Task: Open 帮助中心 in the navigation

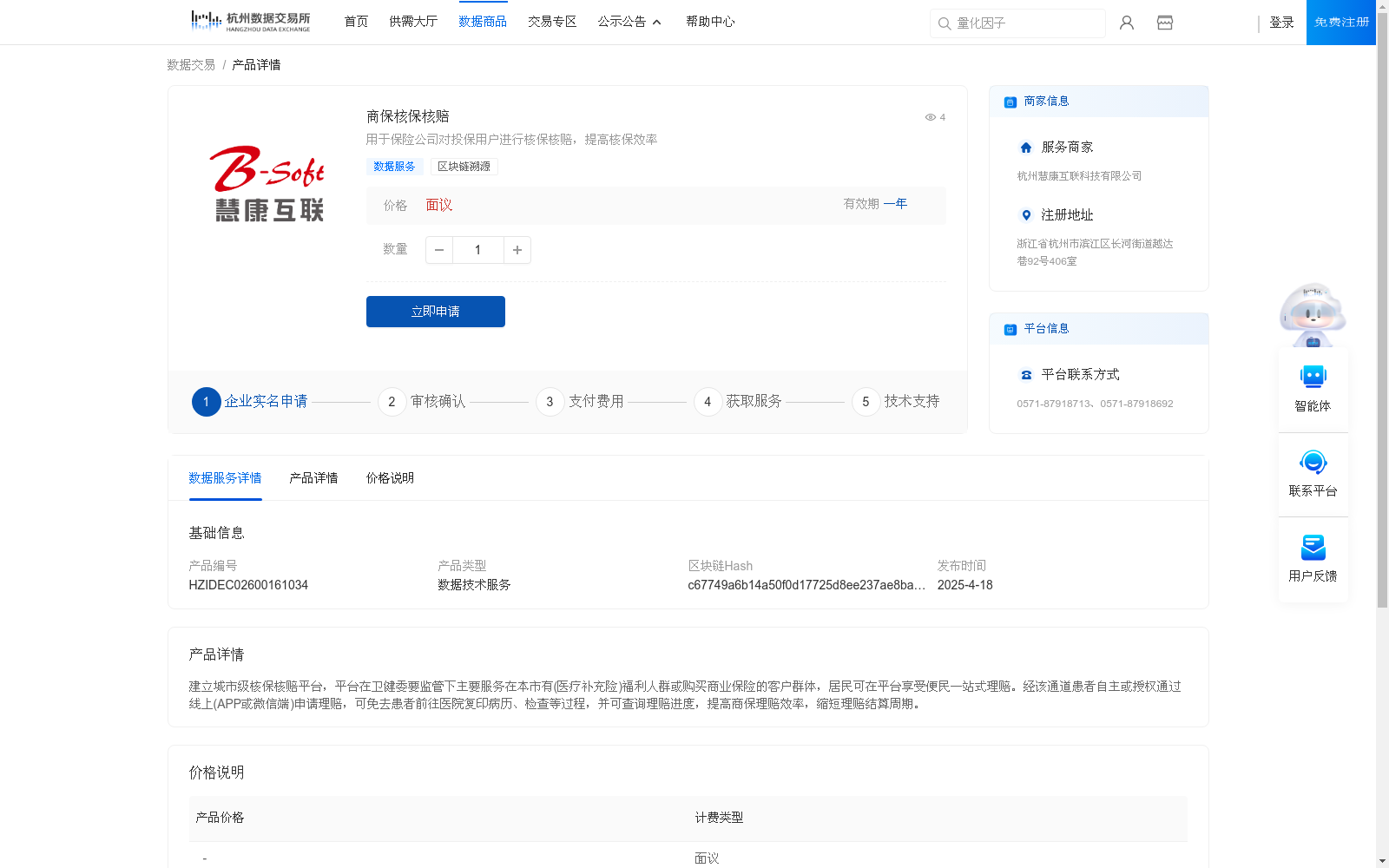Action: pyautogui.click(x=710, y=22)
